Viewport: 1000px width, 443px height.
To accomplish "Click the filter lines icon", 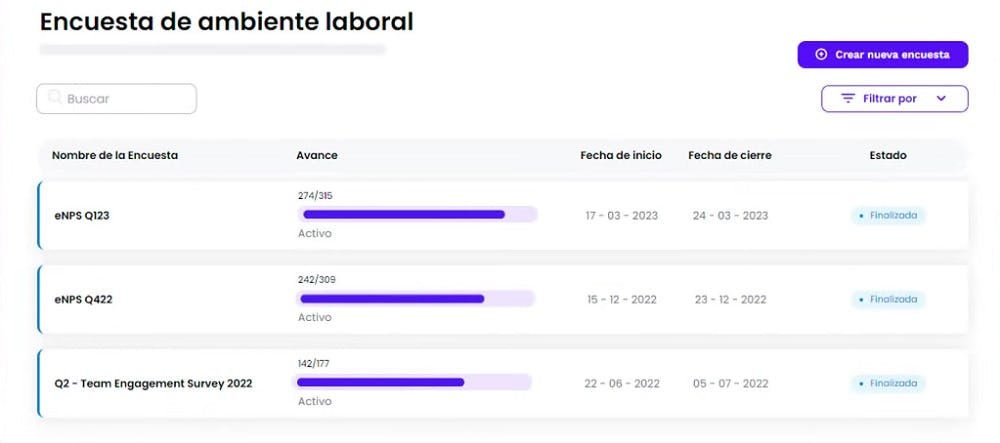I will pos(848,99).
